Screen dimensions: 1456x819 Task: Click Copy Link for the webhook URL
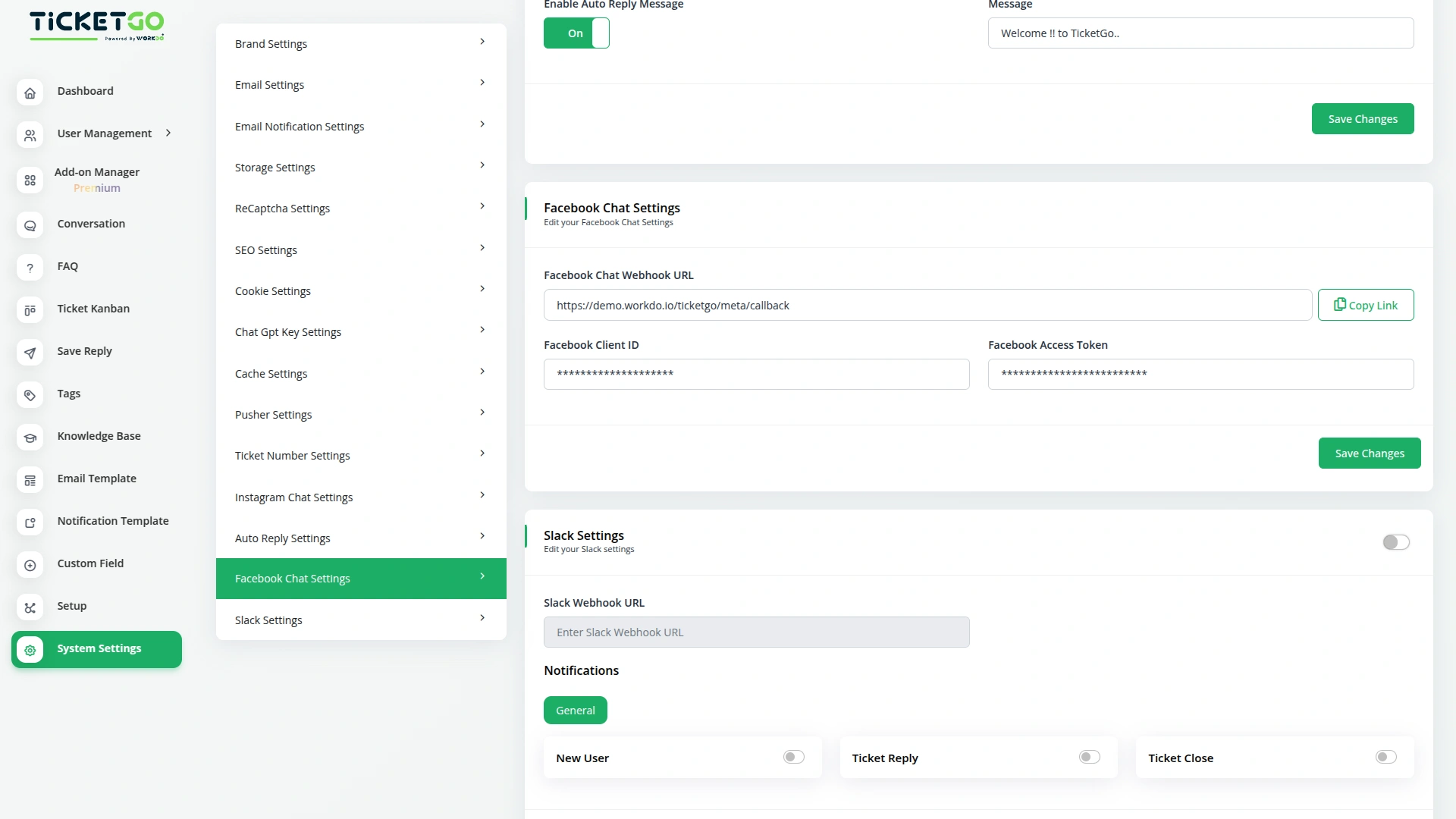tap(1366, 304)
